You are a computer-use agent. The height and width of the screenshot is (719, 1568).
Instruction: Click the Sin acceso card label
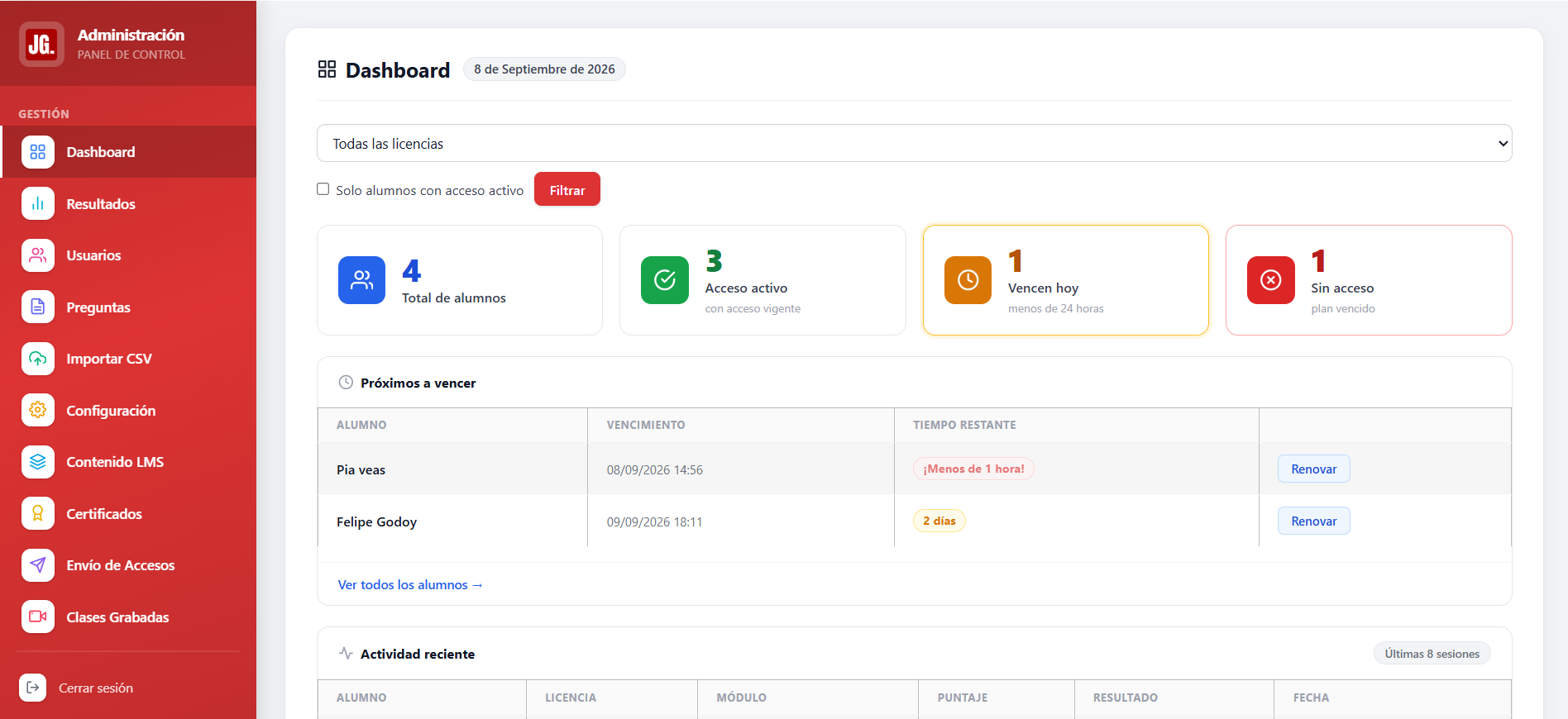pyautogui.click(x=1341, y=288)
